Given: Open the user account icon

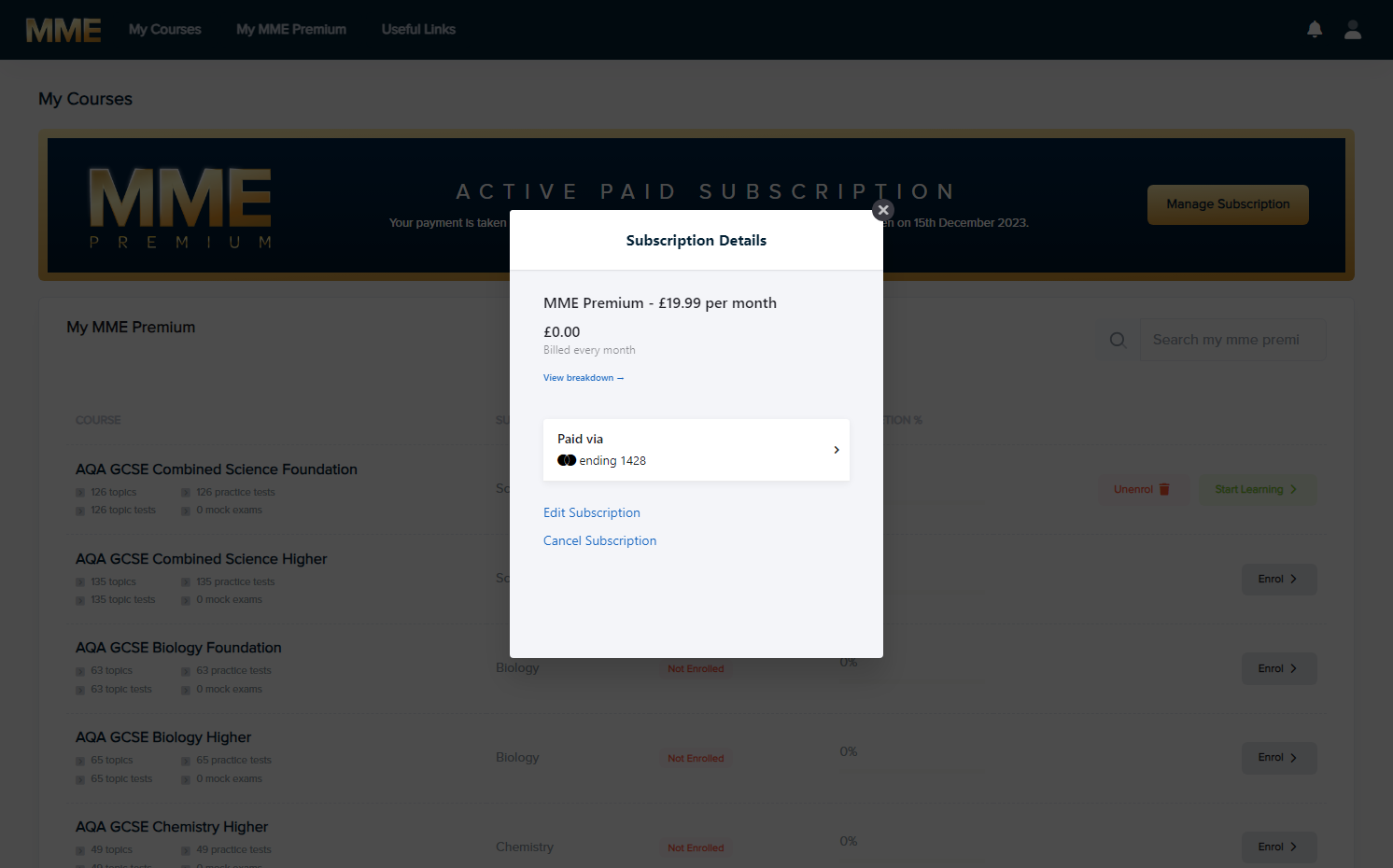Looking at the screenshot, I should click(x=1353, y=29).
